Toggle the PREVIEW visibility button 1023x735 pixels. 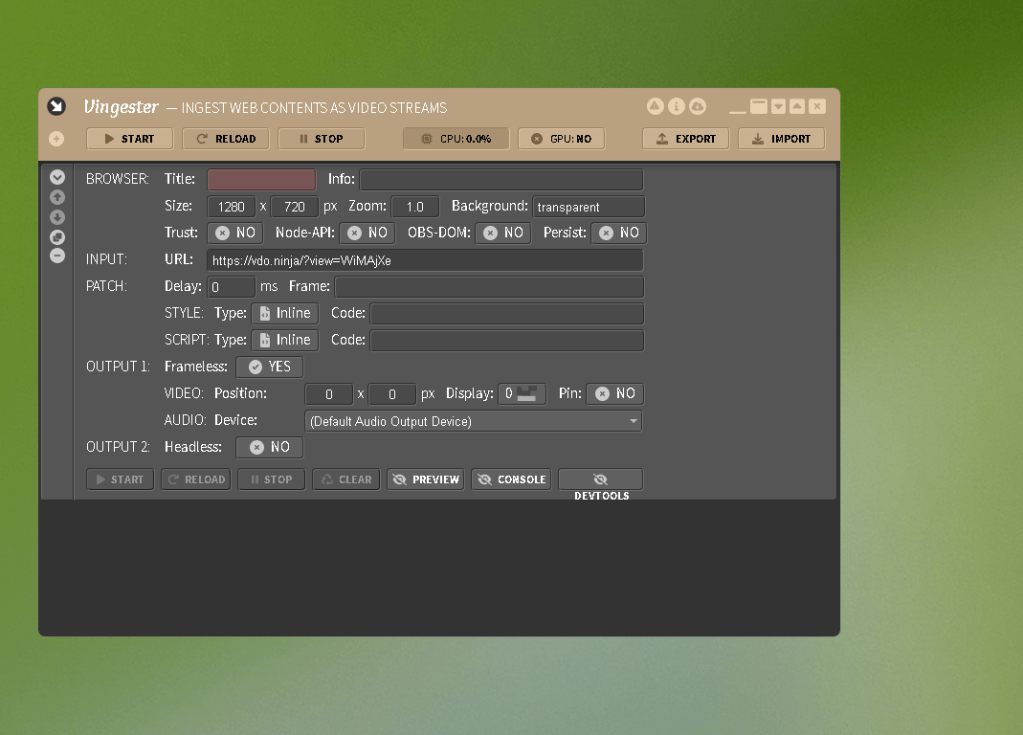(425, 479)
